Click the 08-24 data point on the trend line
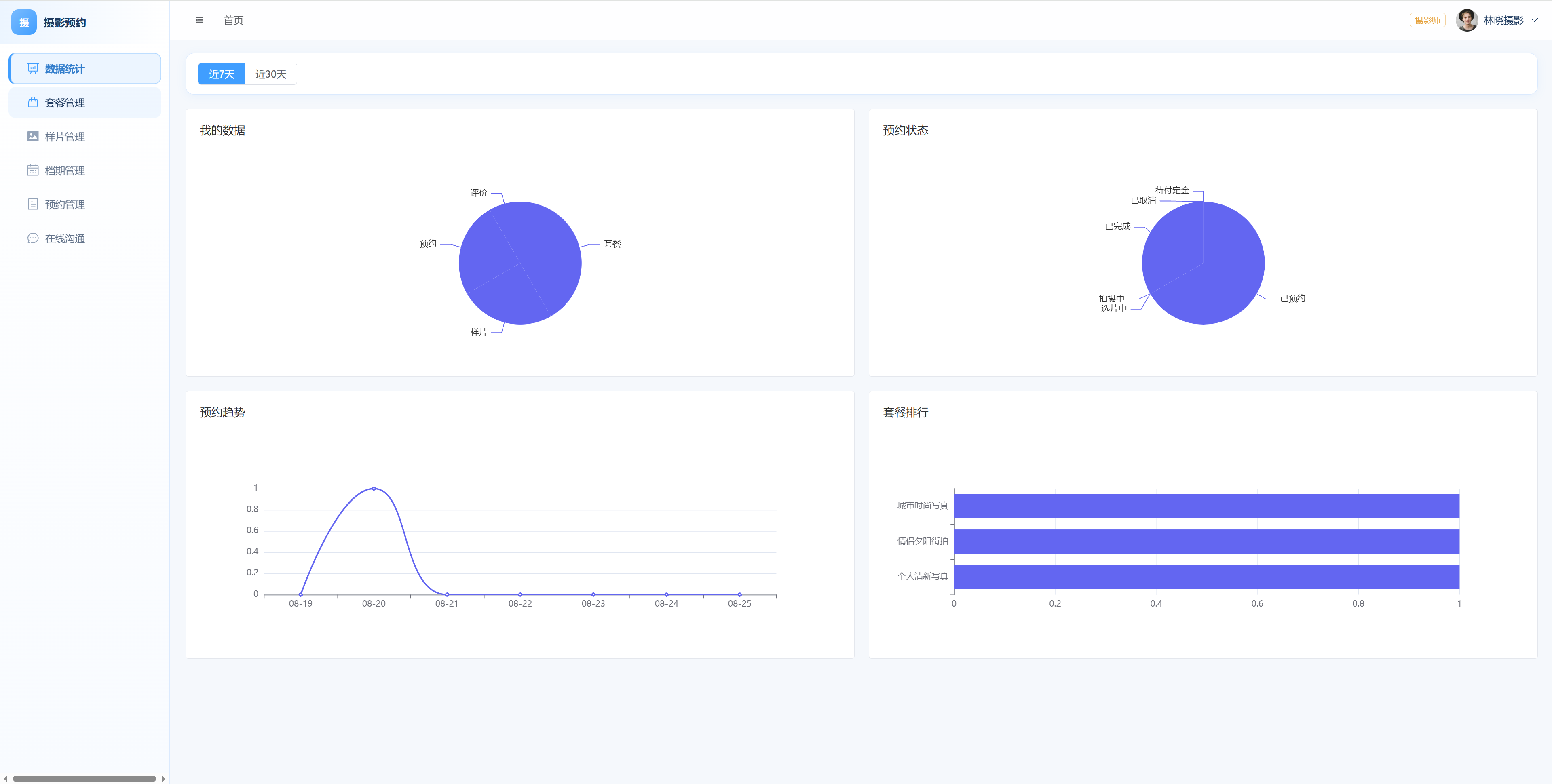1552x784 pixels. point(666,594)
